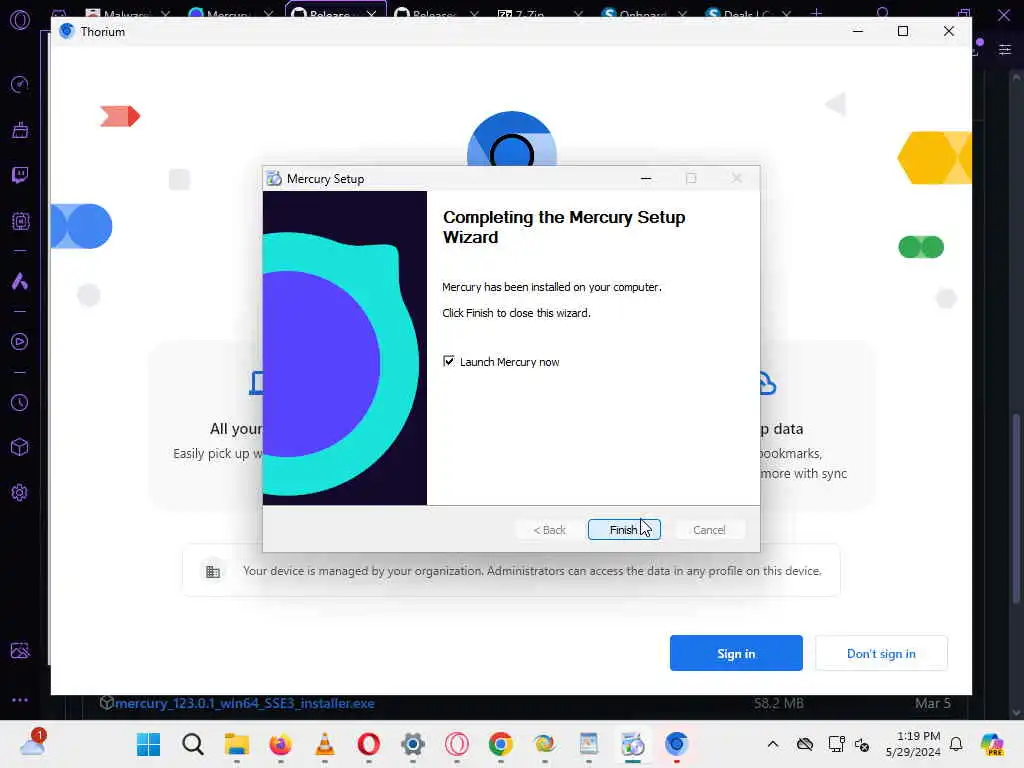Switch to the Onboard tab in Opera
1024x768 pixels.
coord(644,13)
